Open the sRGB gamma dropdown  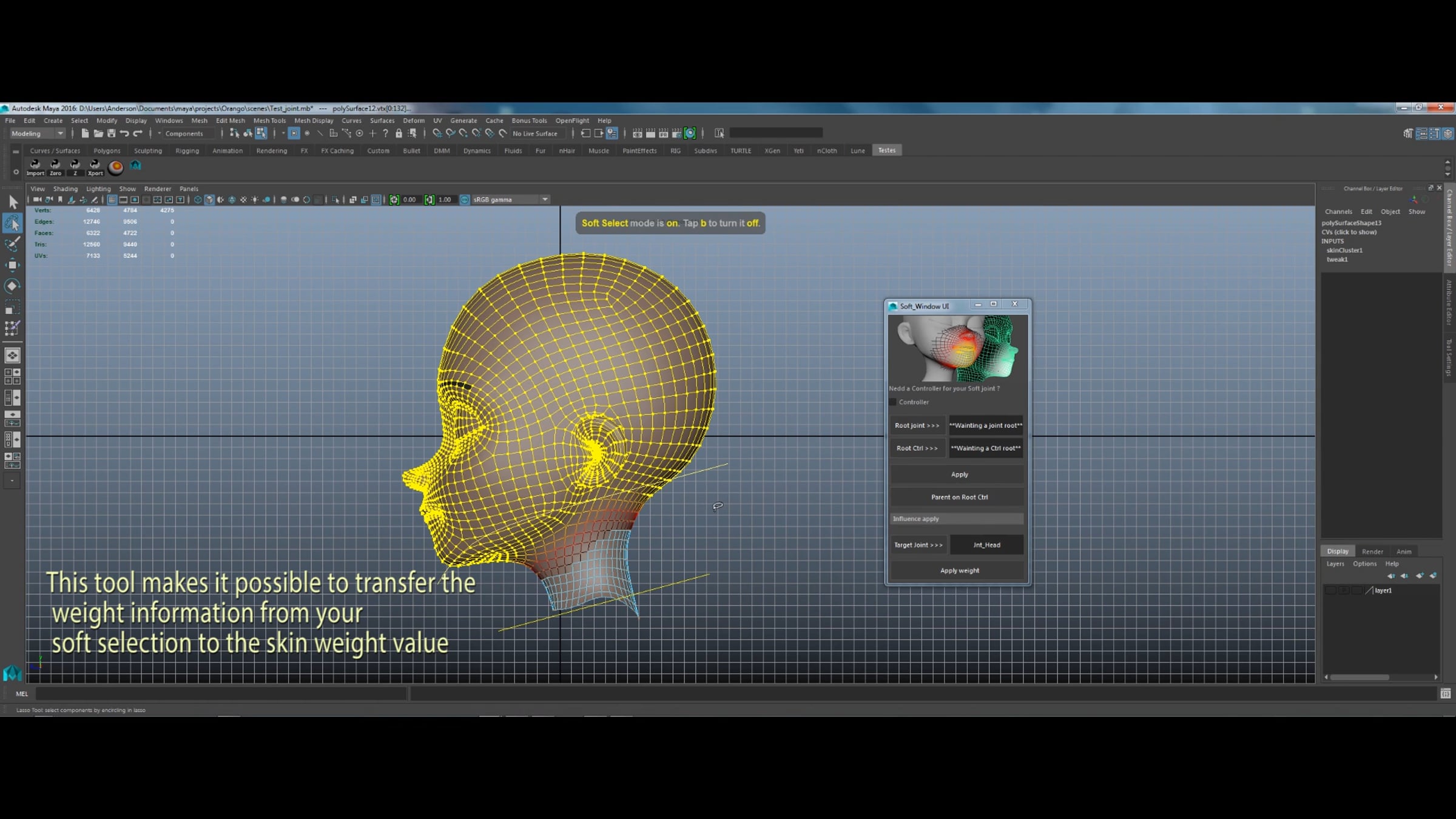[510, 200]
